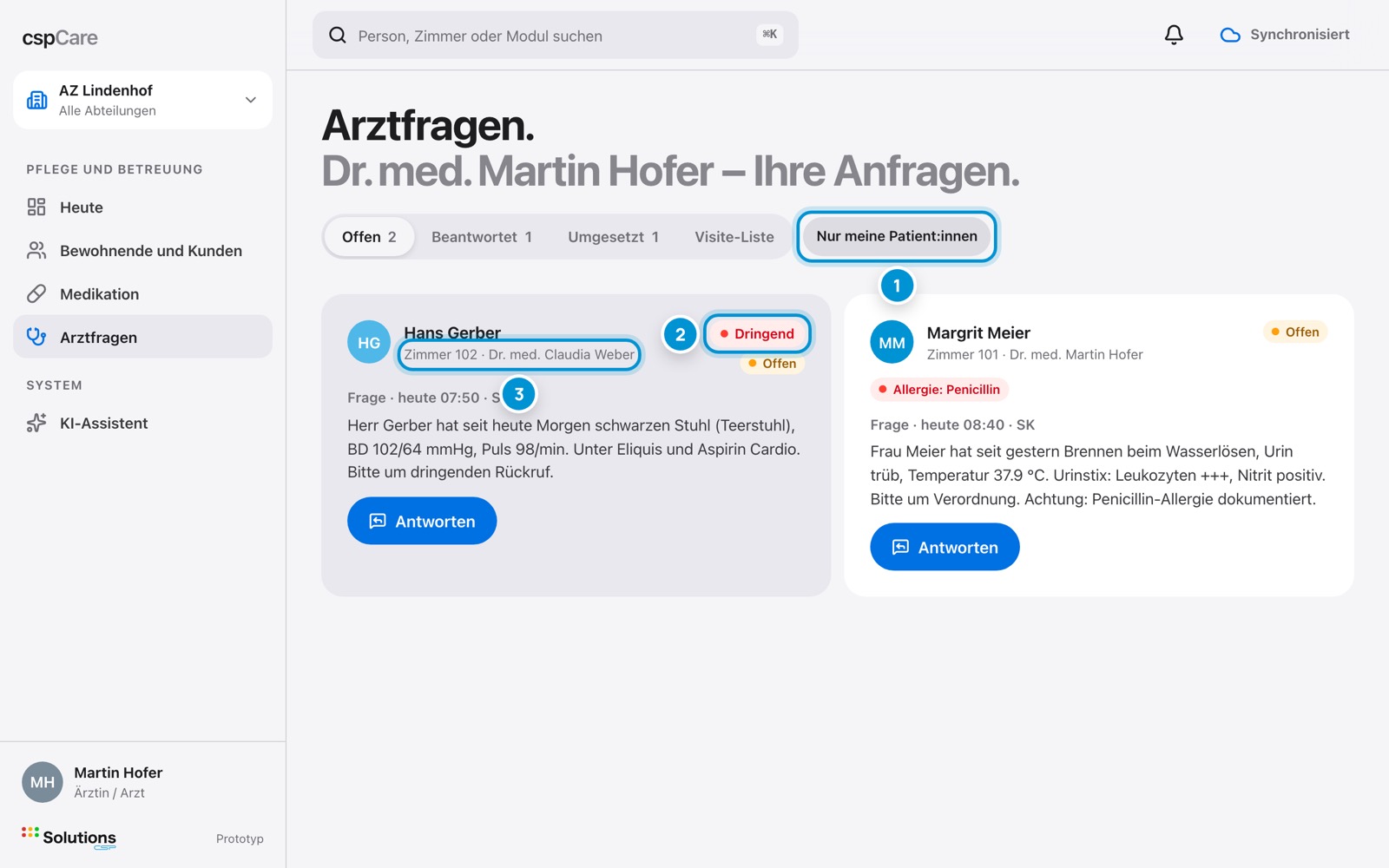Click the Synchronisiert status text
Screen dimensions: 1389x868
(x=1300, y=35)
